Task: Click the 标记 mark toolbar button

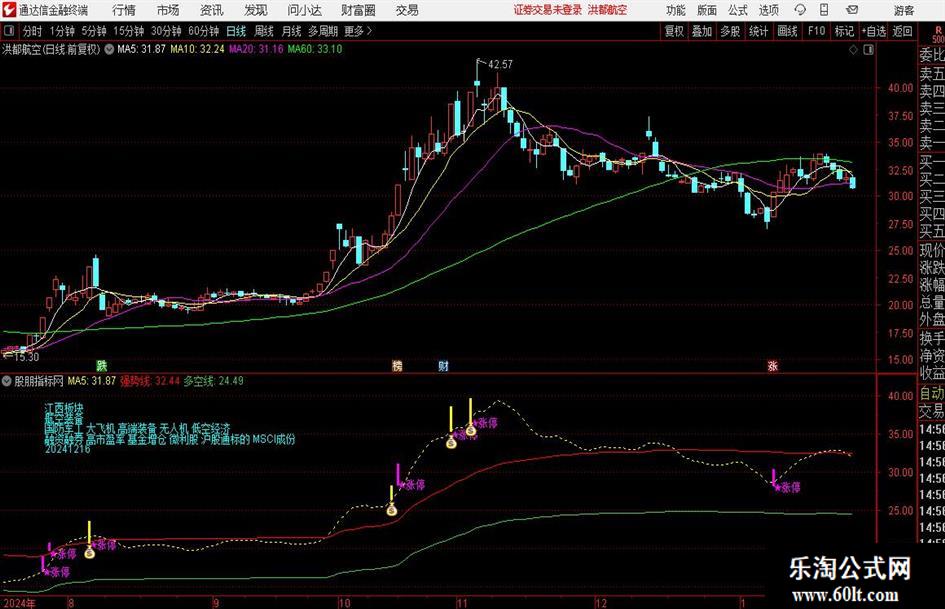Action: click(844, 31)
